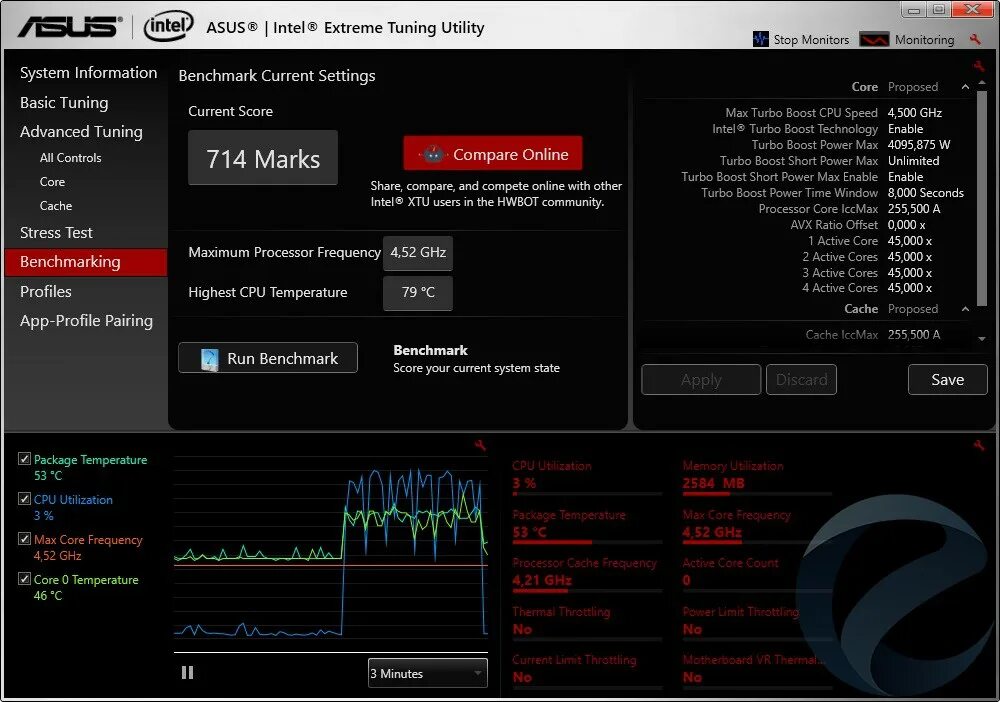The image size is (1000, 702).
Task: Click the settings list scrollbar down arrow
Action: pyautogui.click(x=982, y=339)
